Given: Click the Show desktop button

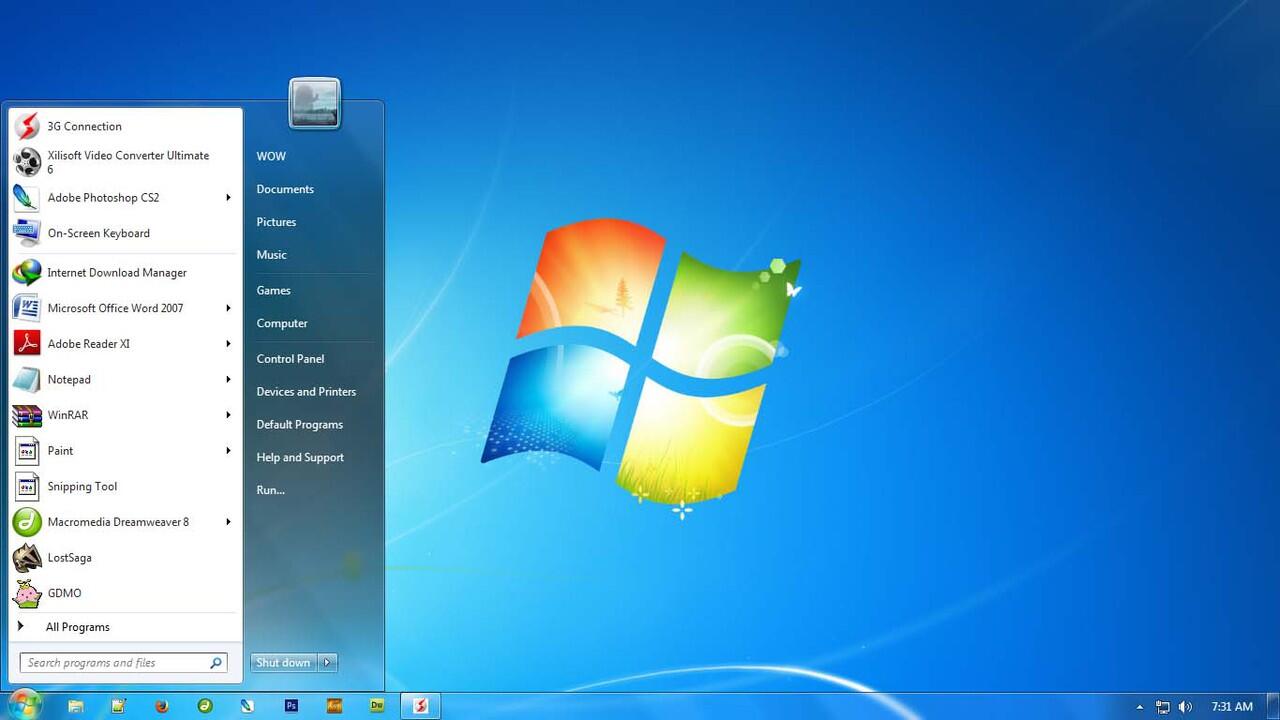Looking at the screenshot, I should 1272,706.
